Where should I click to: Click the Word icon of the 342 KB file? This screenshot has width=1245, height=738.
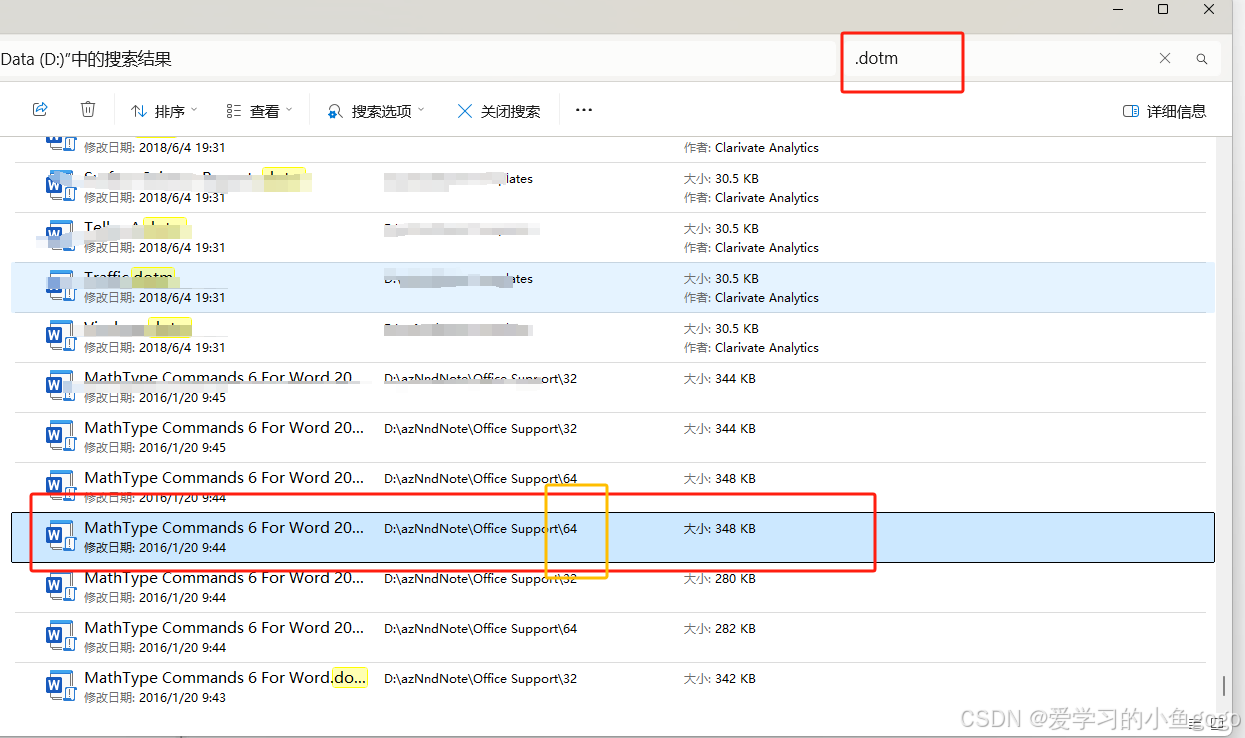click(60, 686)
